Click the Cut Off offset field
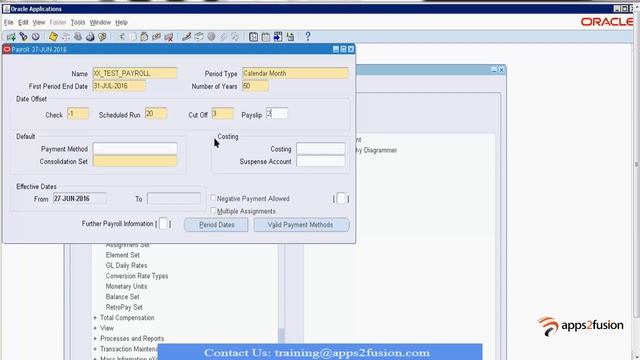The image size is (640, 360). [x=222, y=114]
